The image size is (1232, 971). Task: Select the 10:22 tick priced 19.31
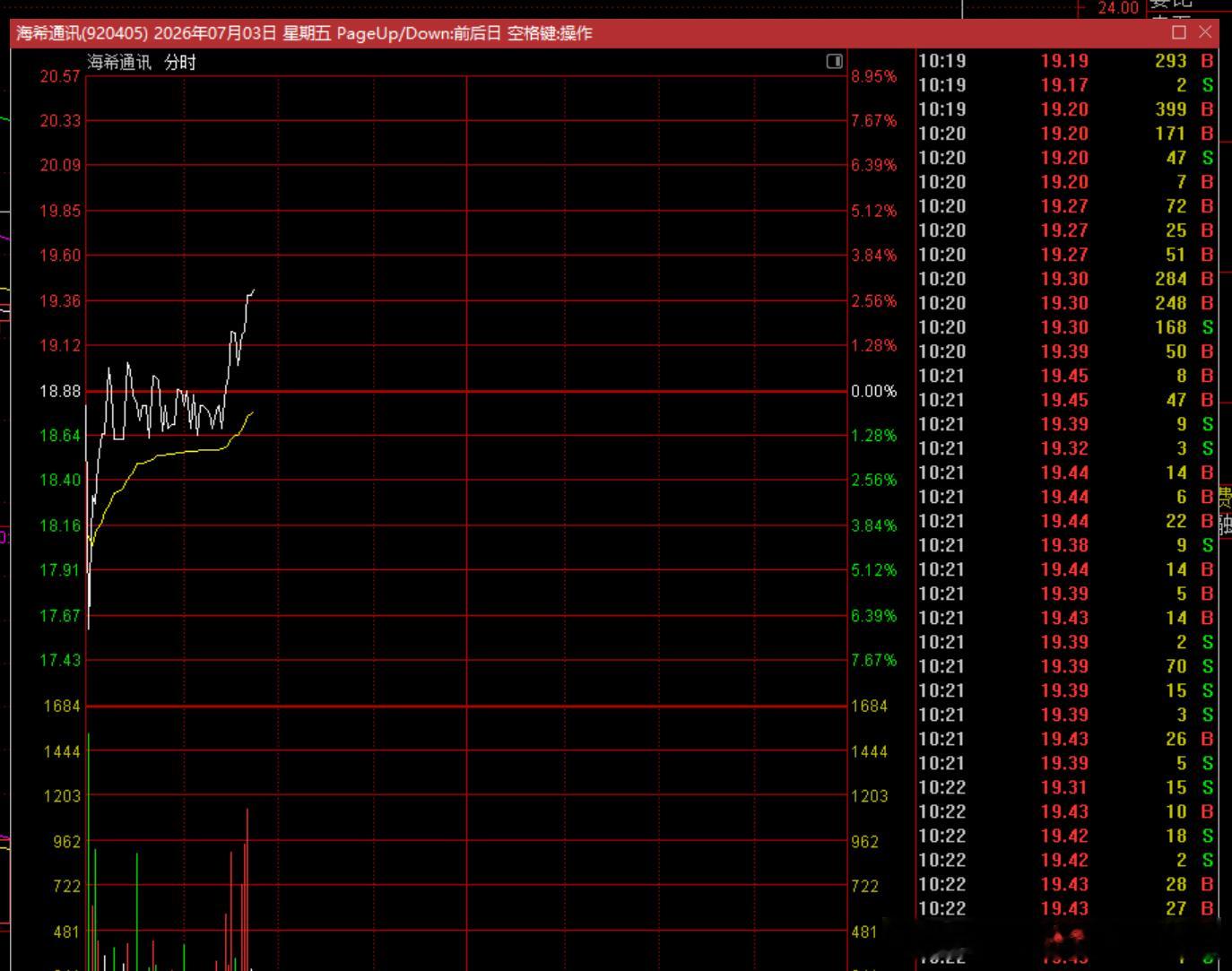(1066, 787)
